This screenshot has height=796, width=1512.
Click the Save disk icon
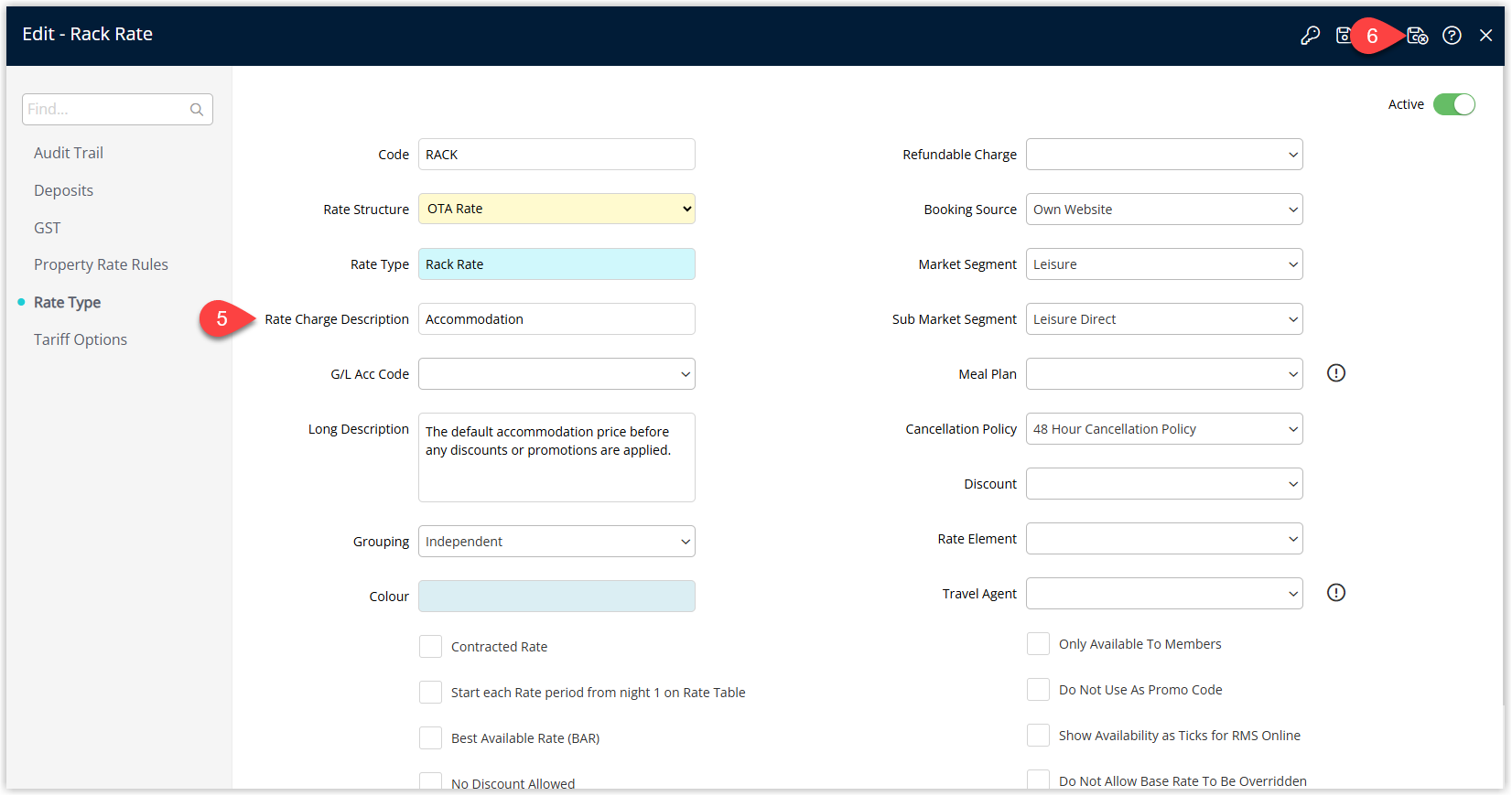tap(1343, 36)
